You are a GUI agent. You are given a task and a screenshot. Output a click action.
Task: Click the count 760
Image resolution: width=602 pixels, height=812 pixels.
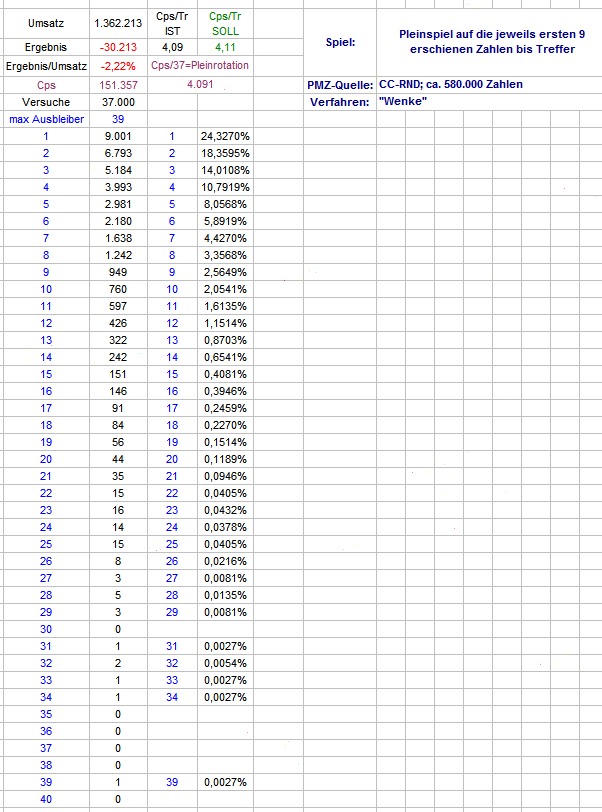[x=118, y=289]
